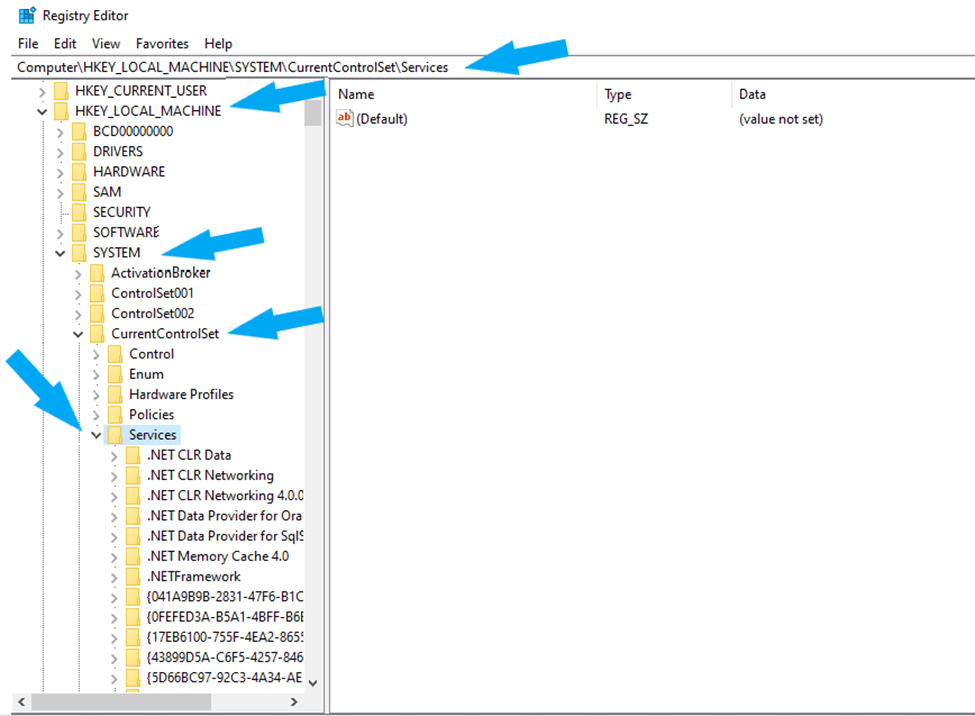Click the ControlSet001 folder icon

[x=97, y=293]
